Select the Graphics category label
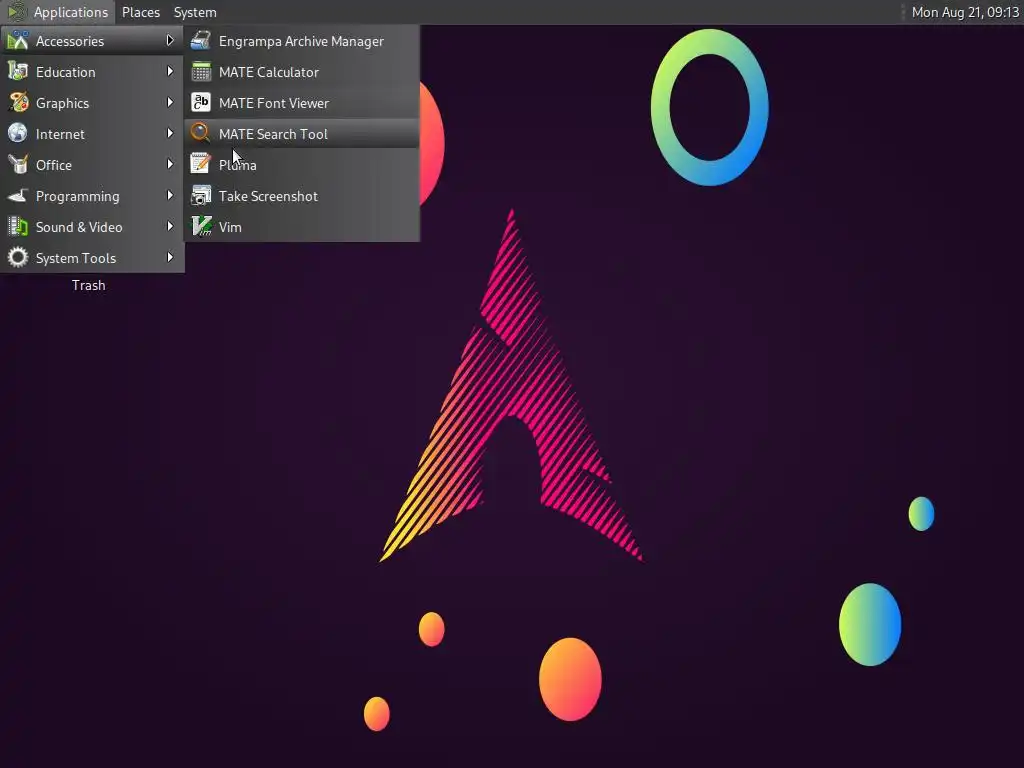 coord(62,103)
